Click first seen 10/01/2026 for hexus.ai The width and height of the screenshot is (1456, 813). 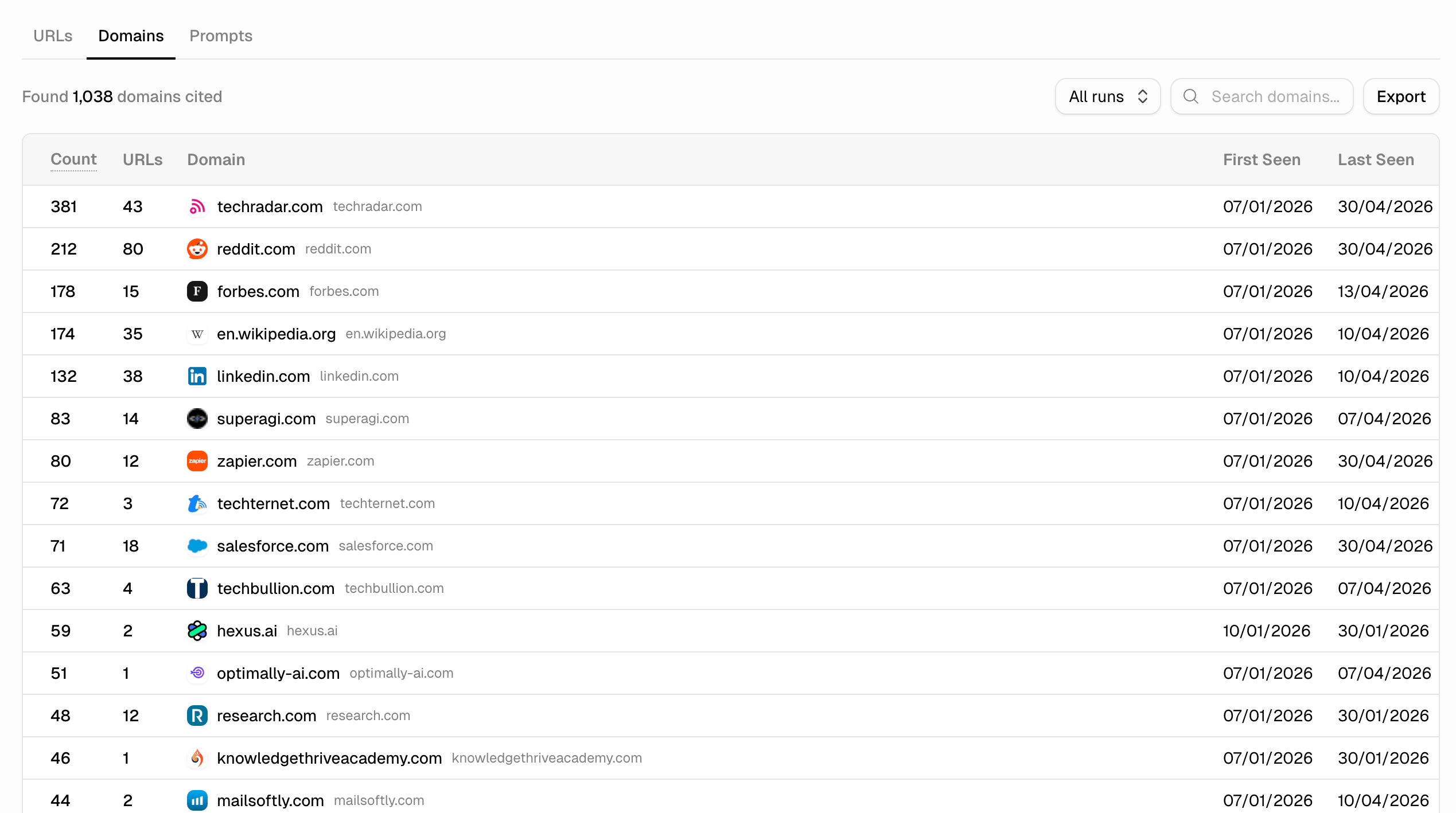coord(1267,631)
